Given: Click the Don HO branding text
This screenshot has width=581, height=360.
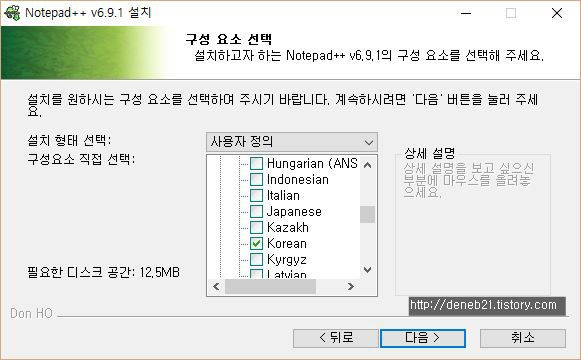Looking at the screenshot, I should coord(31,313).
